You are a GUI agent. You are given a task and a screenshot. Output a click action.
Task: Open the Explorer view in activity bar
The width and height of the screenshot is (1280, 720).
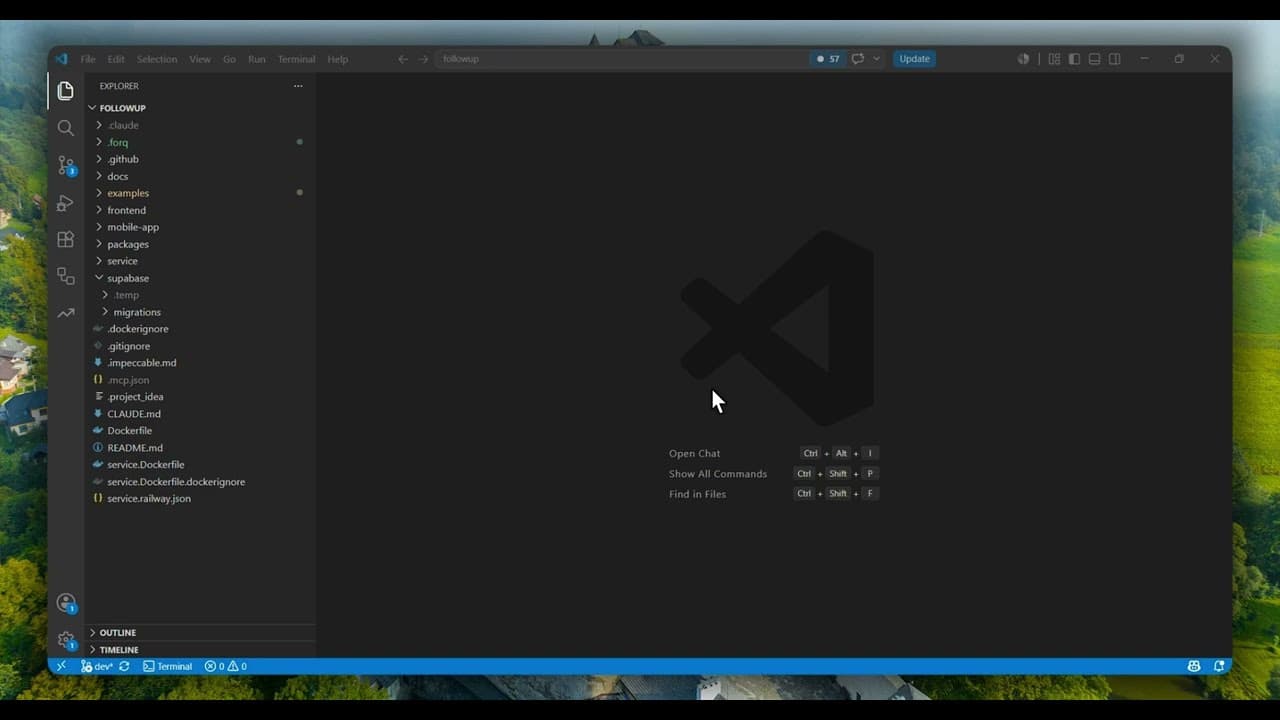(66, 91)
